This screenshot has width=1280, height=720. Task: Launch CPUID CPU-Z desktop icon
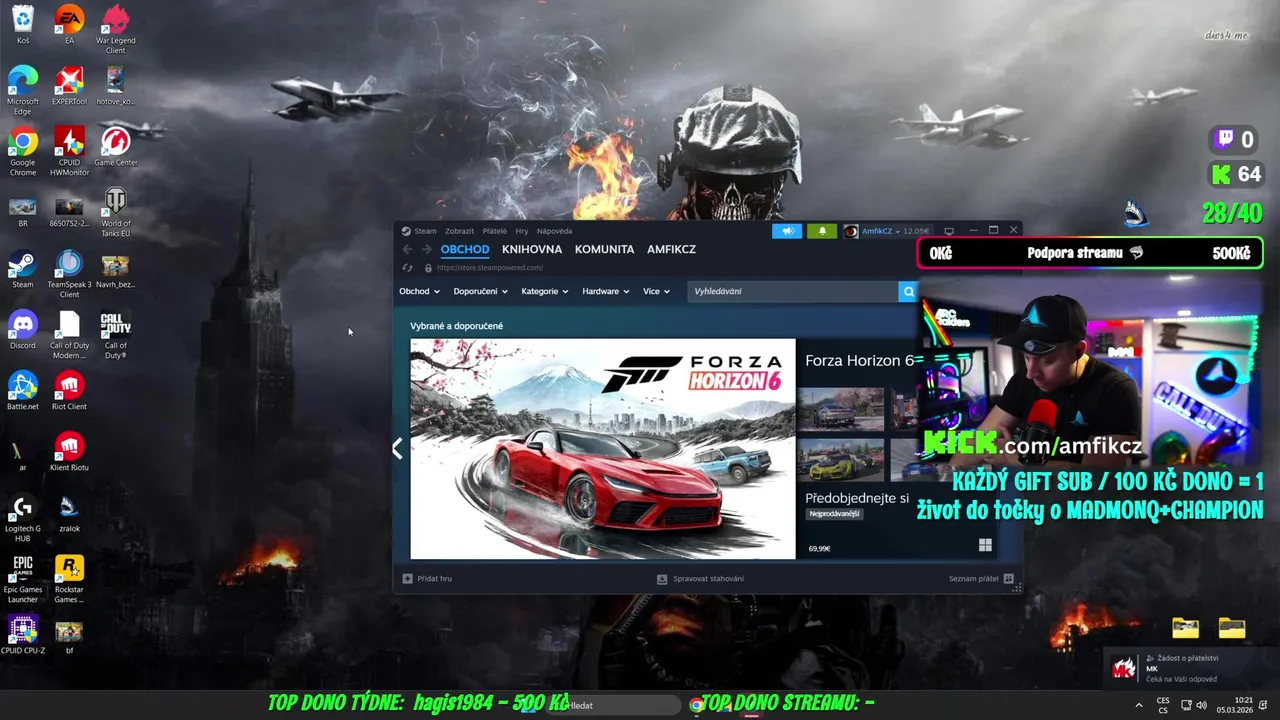23,635
